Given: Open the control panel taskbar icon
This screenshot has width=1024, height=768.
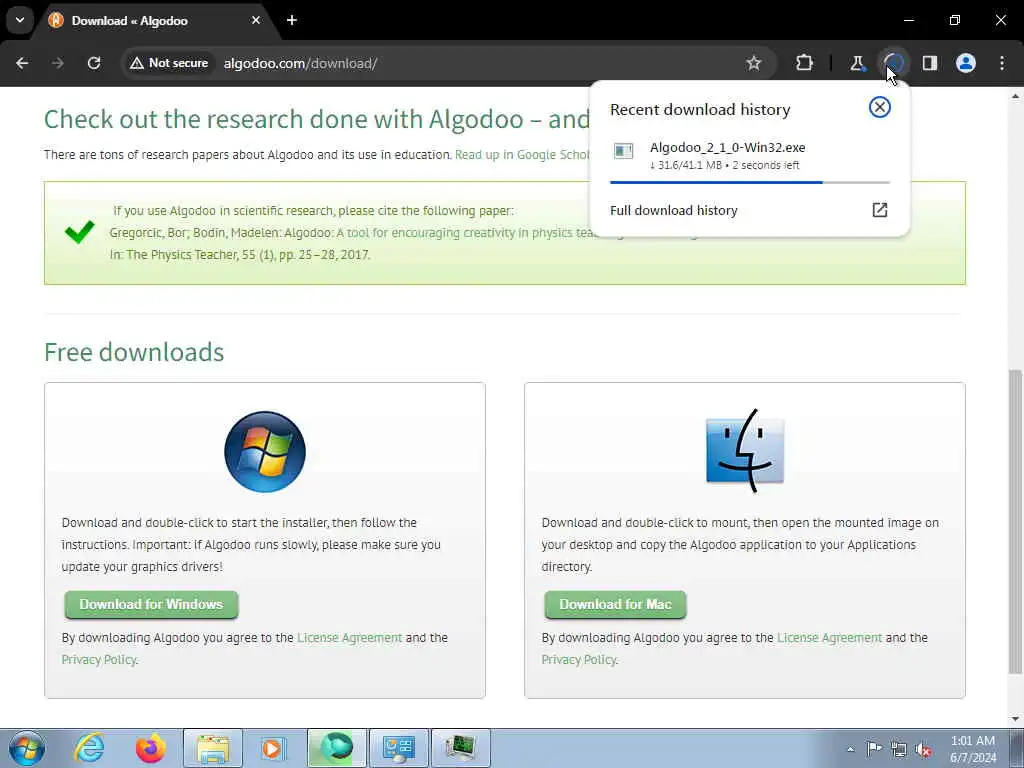Looking at the screenshot, I should [399, 748].
